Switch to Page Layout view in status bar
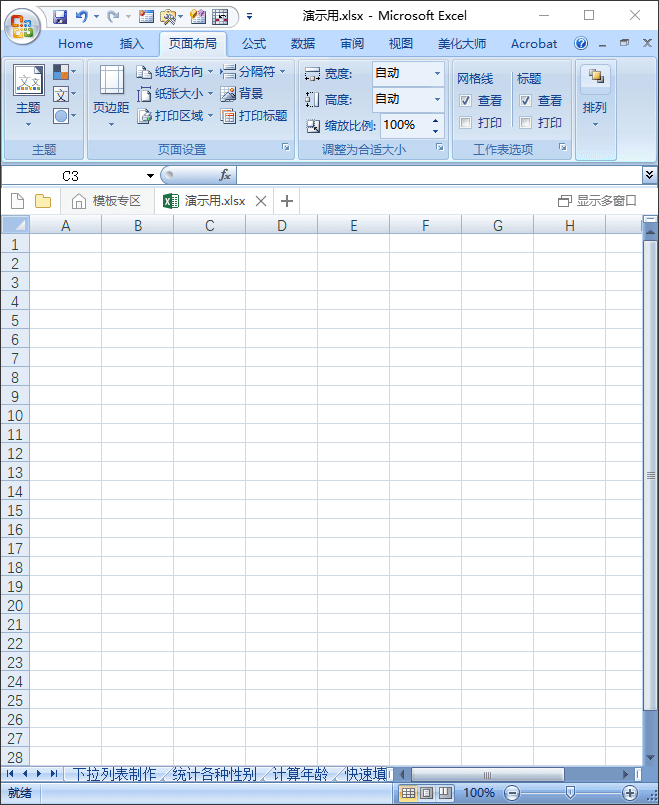 click(427, 793)
